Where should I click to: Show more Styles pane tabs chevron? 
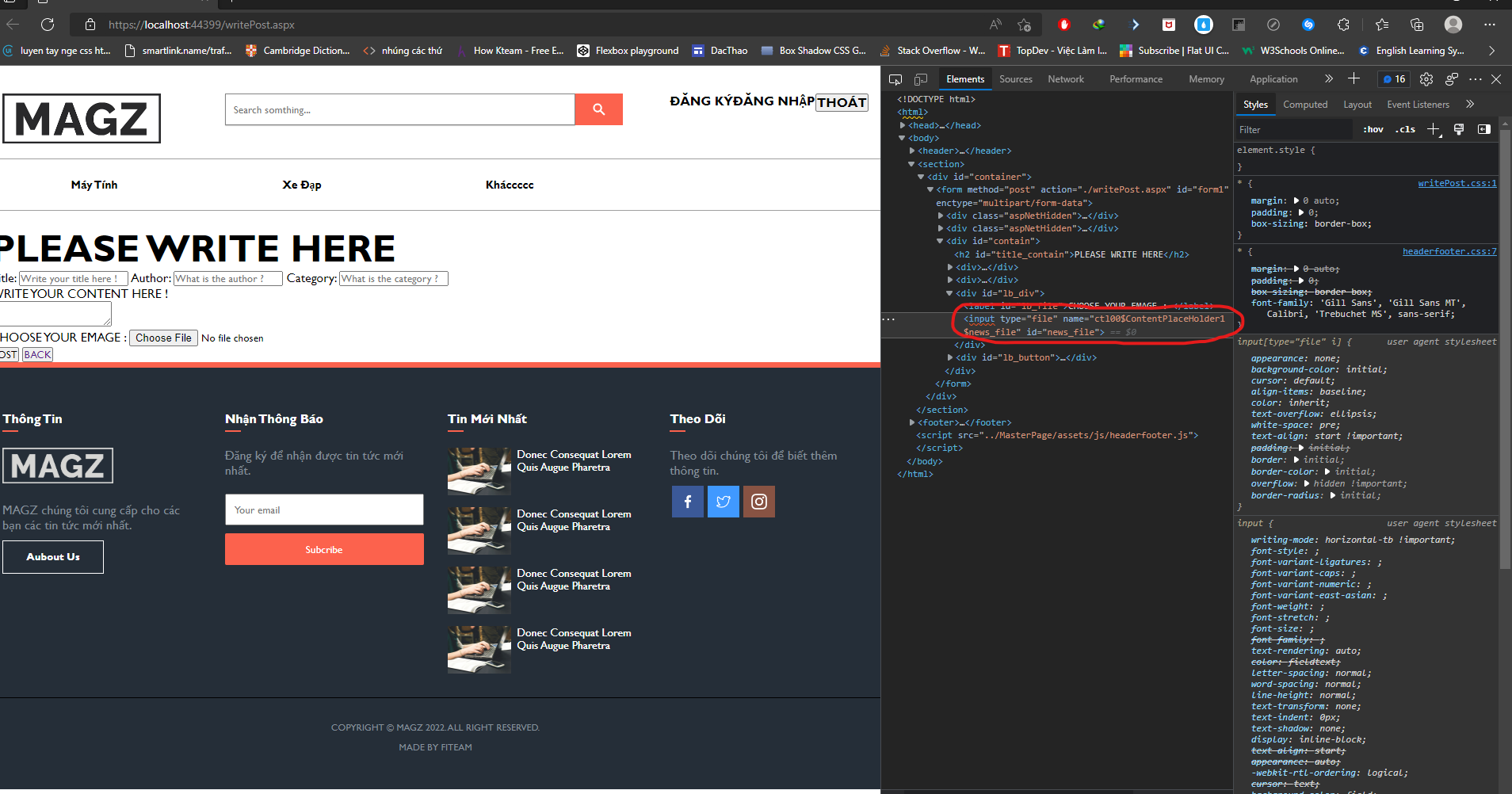1470,104
